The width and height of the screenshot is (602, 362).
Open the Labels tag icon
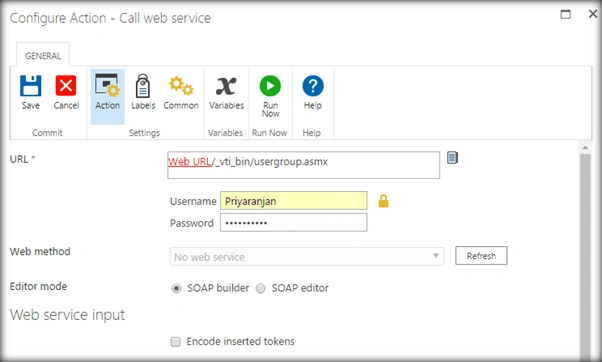point(143,85)
